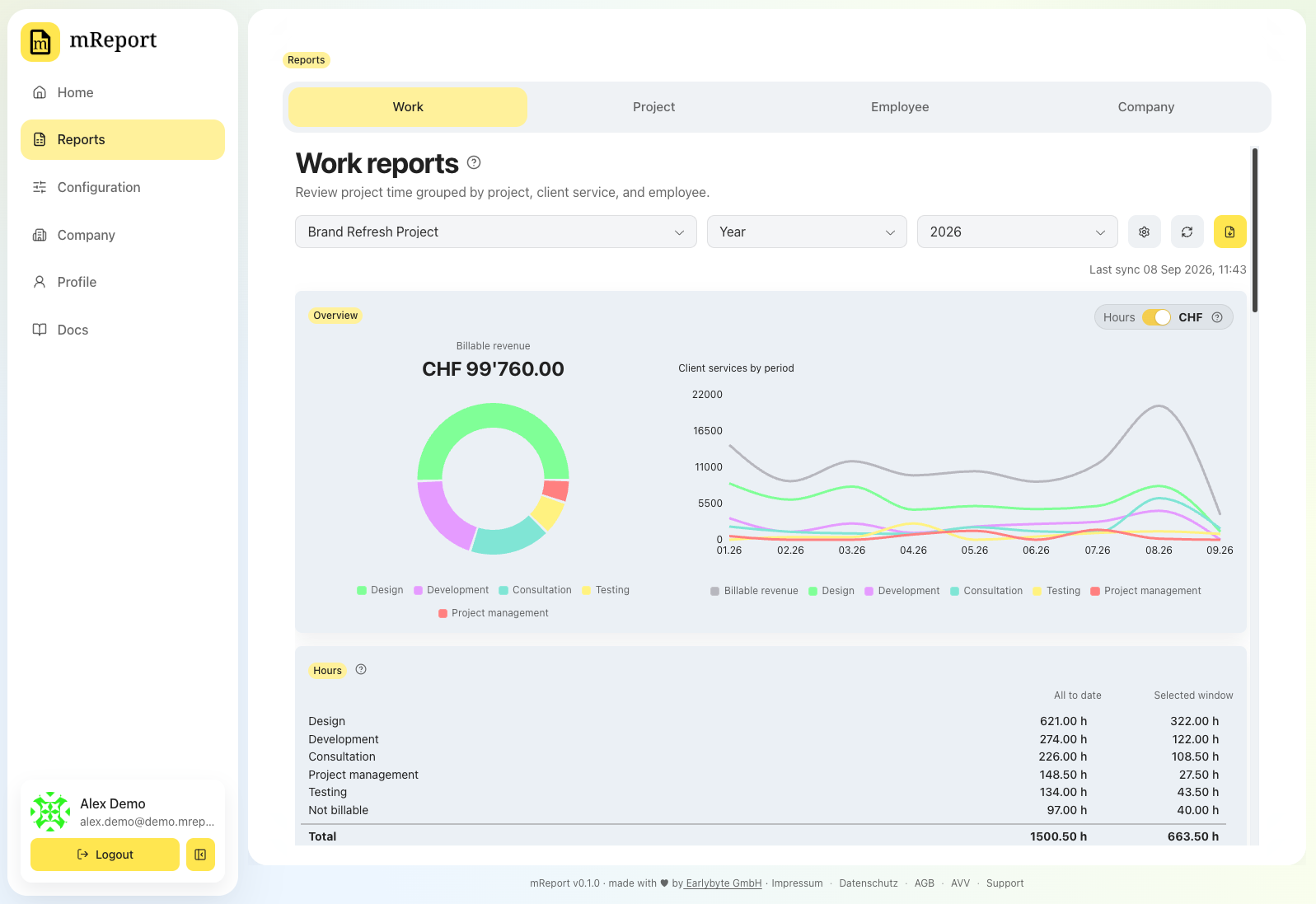Open Home from sidebar
Screen dimensions: 1316x904
123,92
